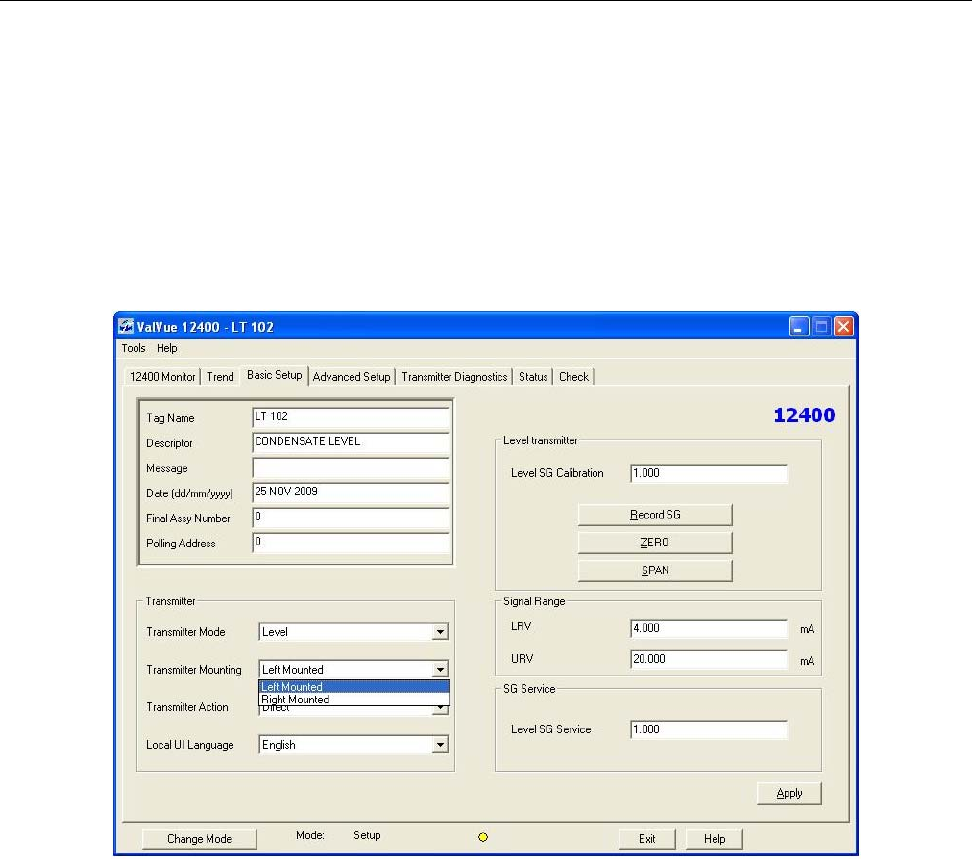Minimize the ValVue 12400 window
This screenshot has height=859, width=972.
pos(798,326)
